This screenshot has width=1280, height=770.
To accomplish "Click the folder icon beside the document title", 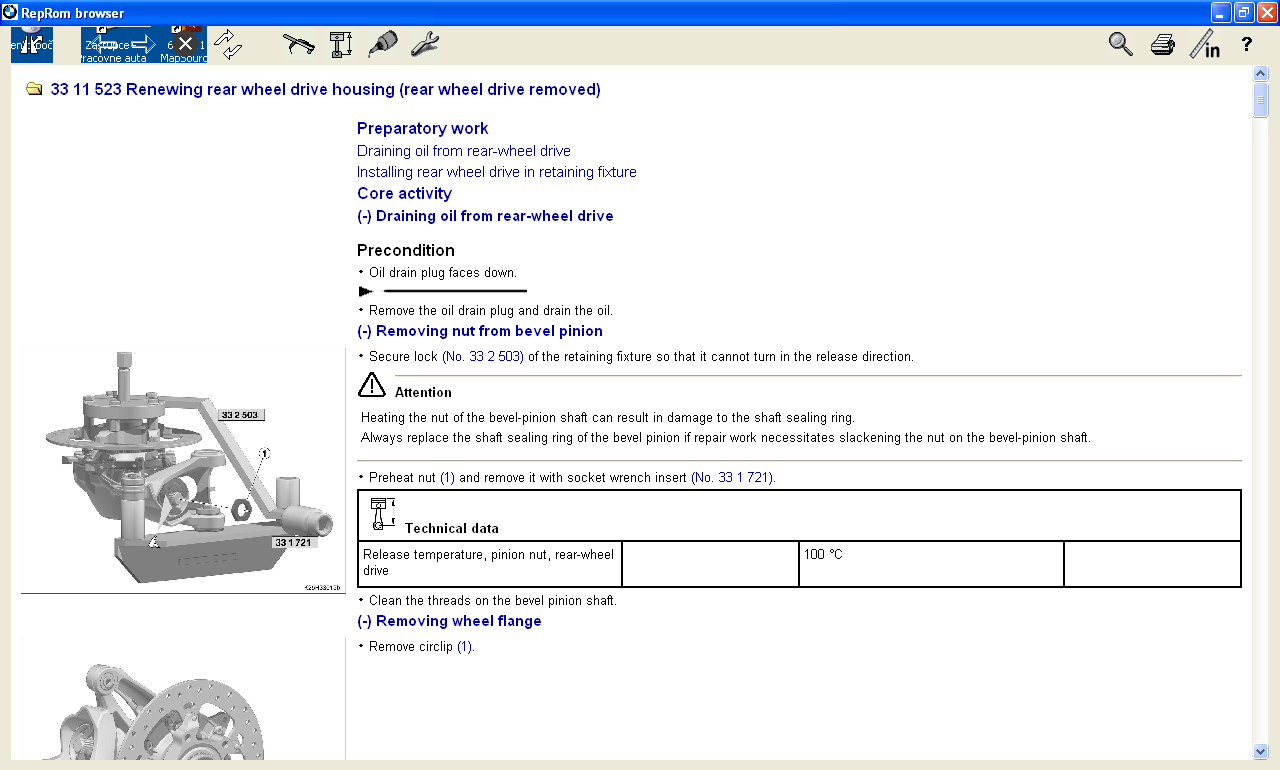I will [x=34, y=89].
